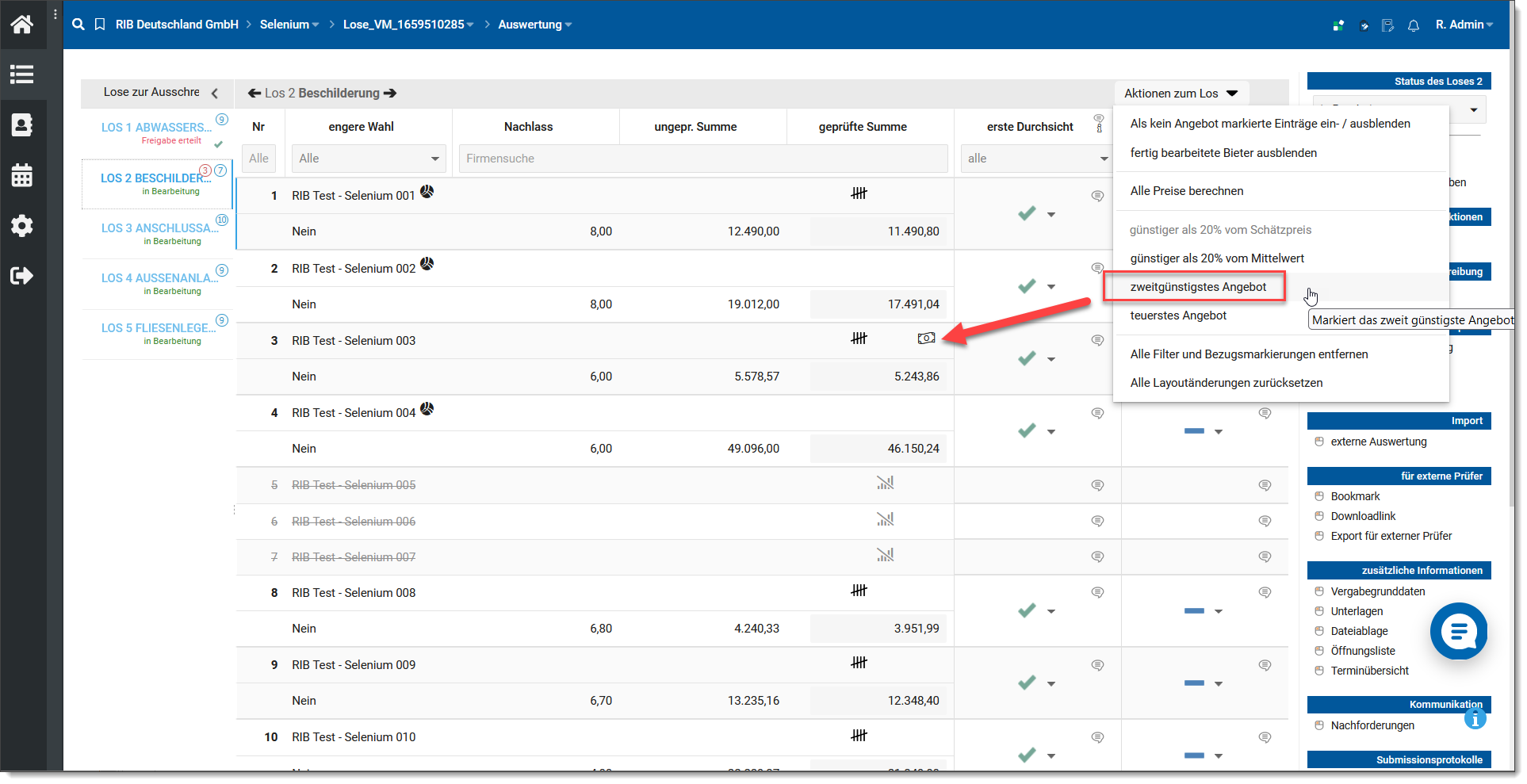Click the 49.096,00 ungeprüfte Summe cell
This screenshot has height=784, width=1527.
[x=753, y=449]
